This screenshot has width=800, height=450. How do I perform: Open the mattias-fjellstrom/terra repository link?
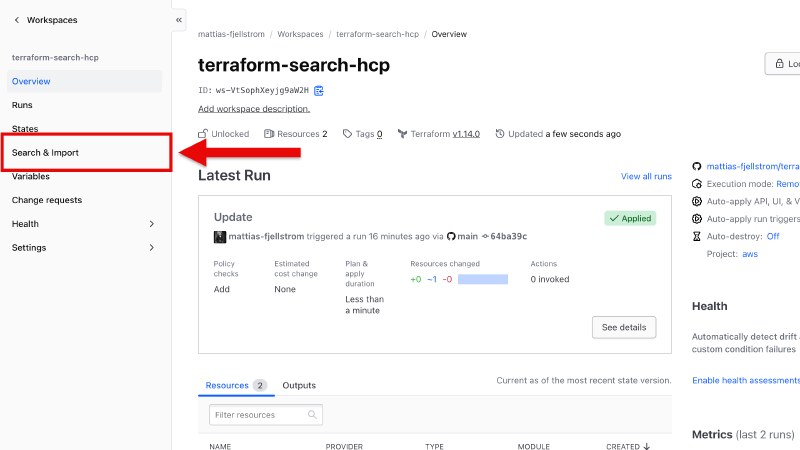coord(753,166)
